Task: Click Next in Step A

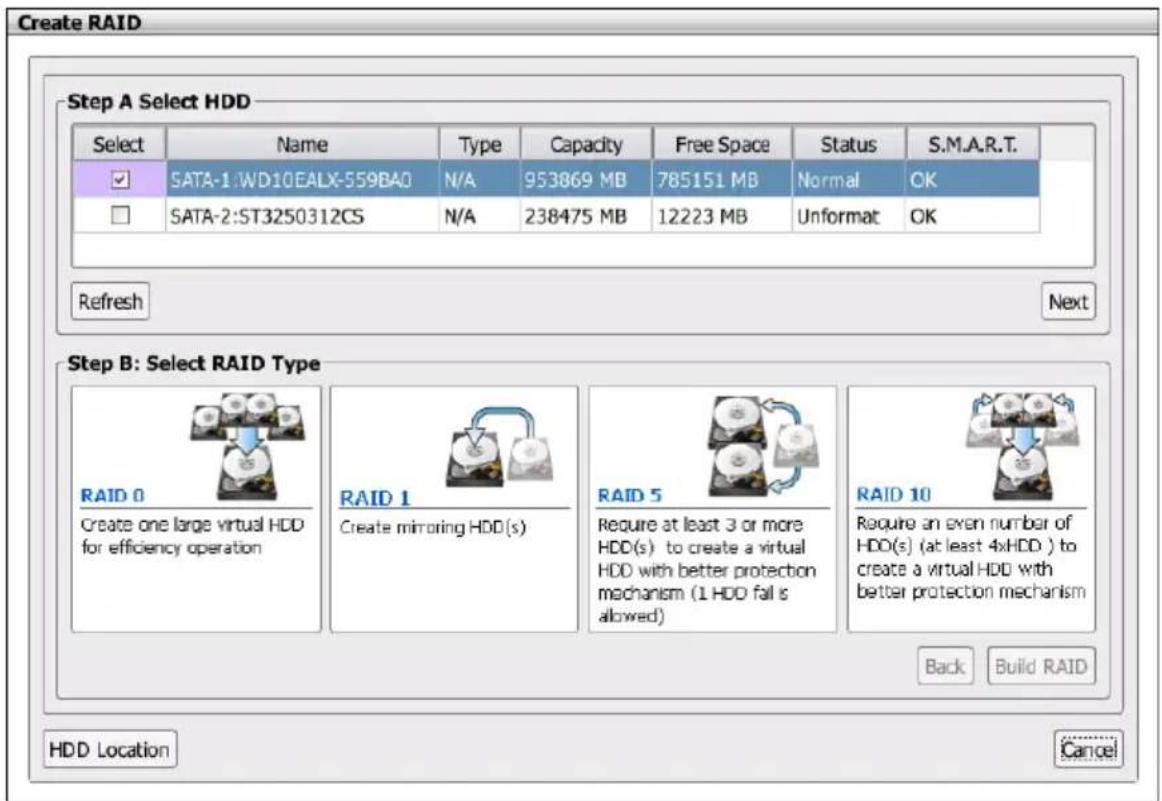Action: click(x=1068, y=302)
